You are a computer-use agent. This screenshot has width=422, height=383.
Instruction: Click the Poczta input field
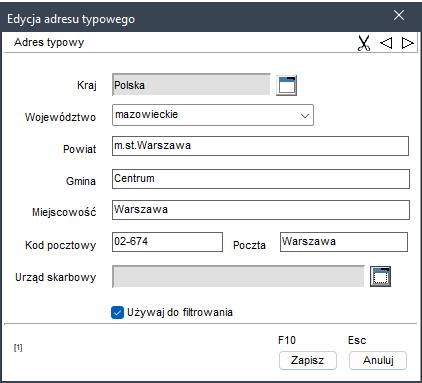(x=344, y=242)
